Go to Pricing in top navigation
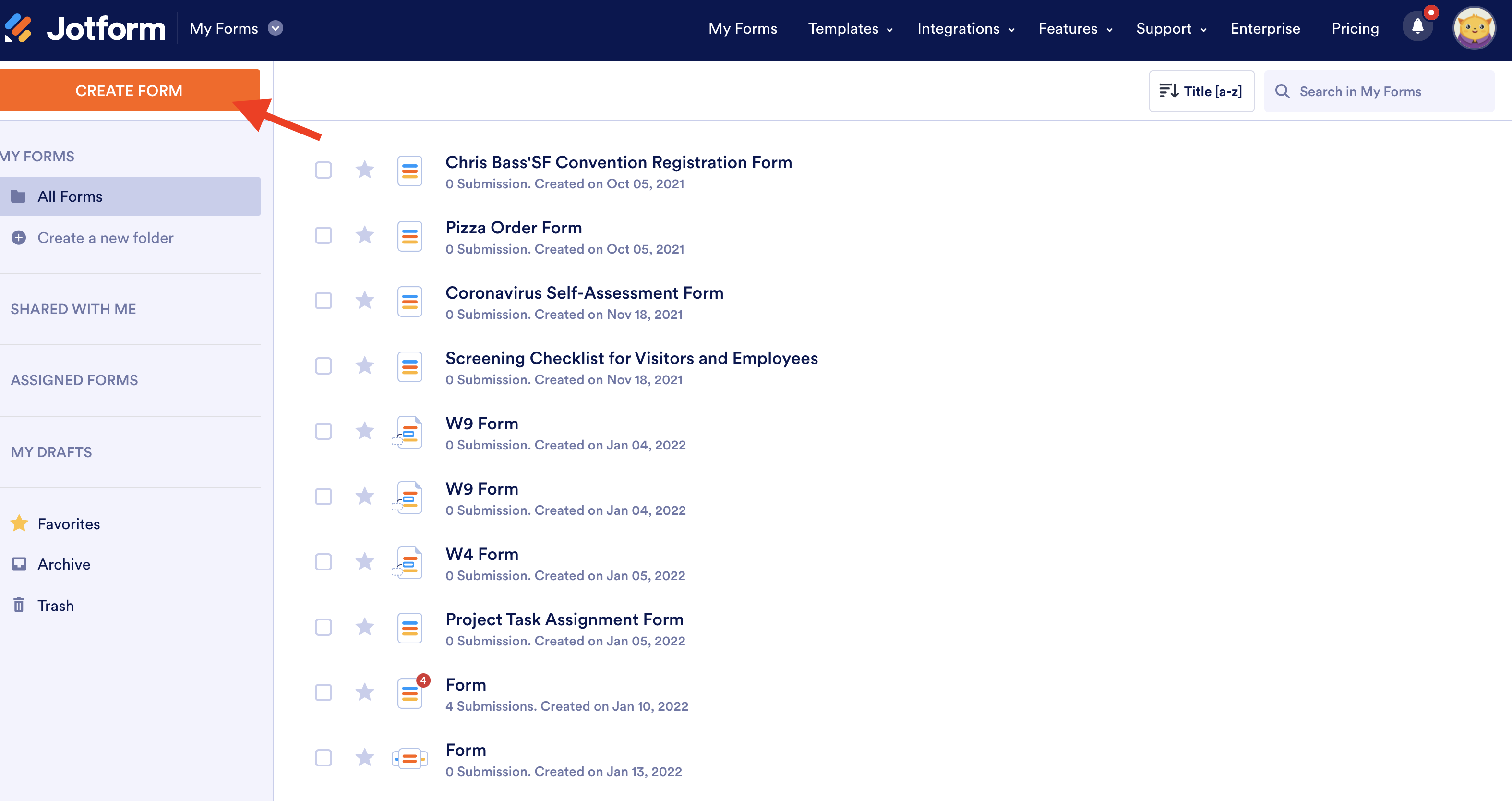This screenshot has height=801, width=1512. pos(1355,28)
